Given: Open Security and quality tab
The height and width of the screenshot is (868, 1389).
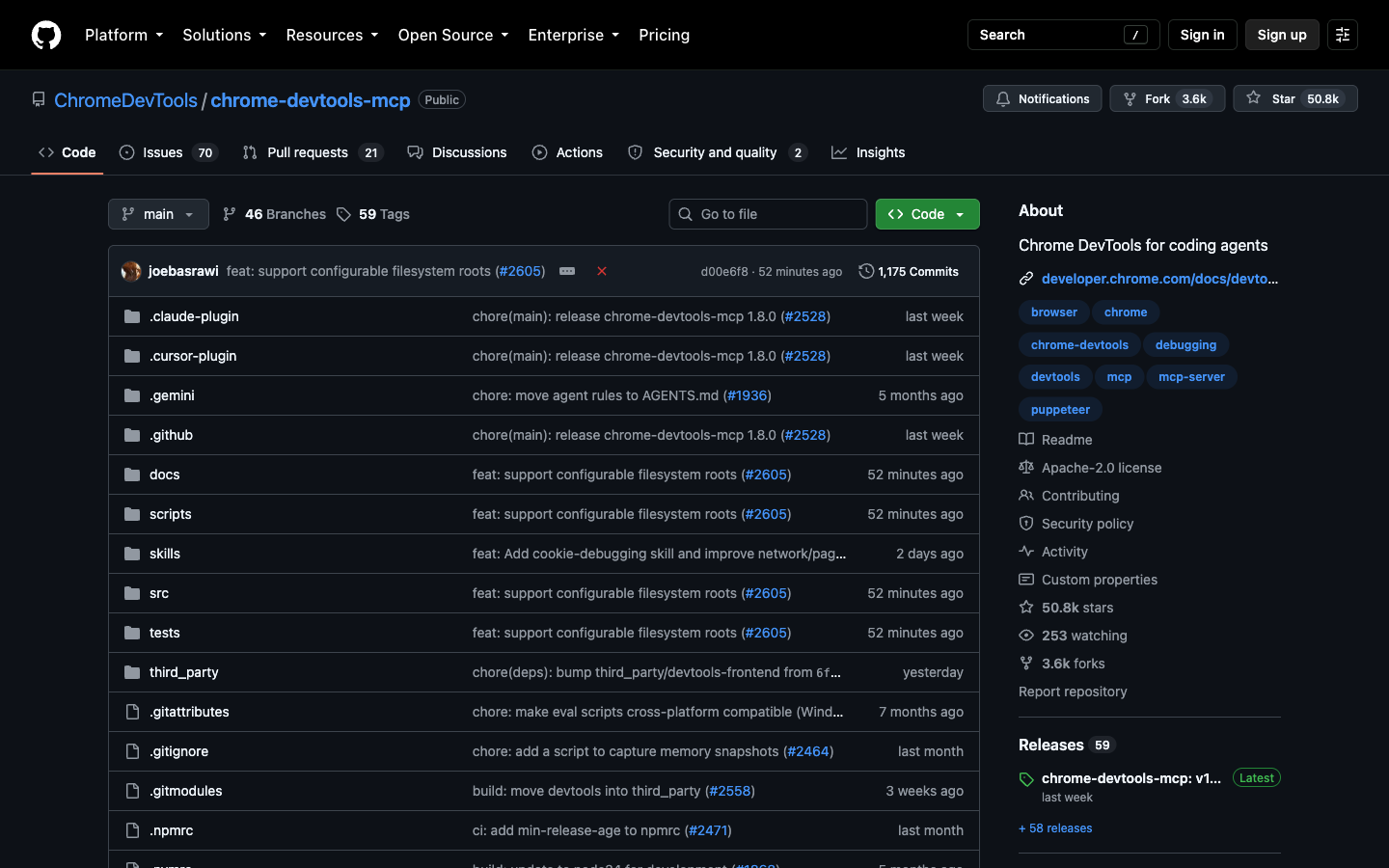Looking at the screenshot, I should pyautogui.click(x=718, y=152).
